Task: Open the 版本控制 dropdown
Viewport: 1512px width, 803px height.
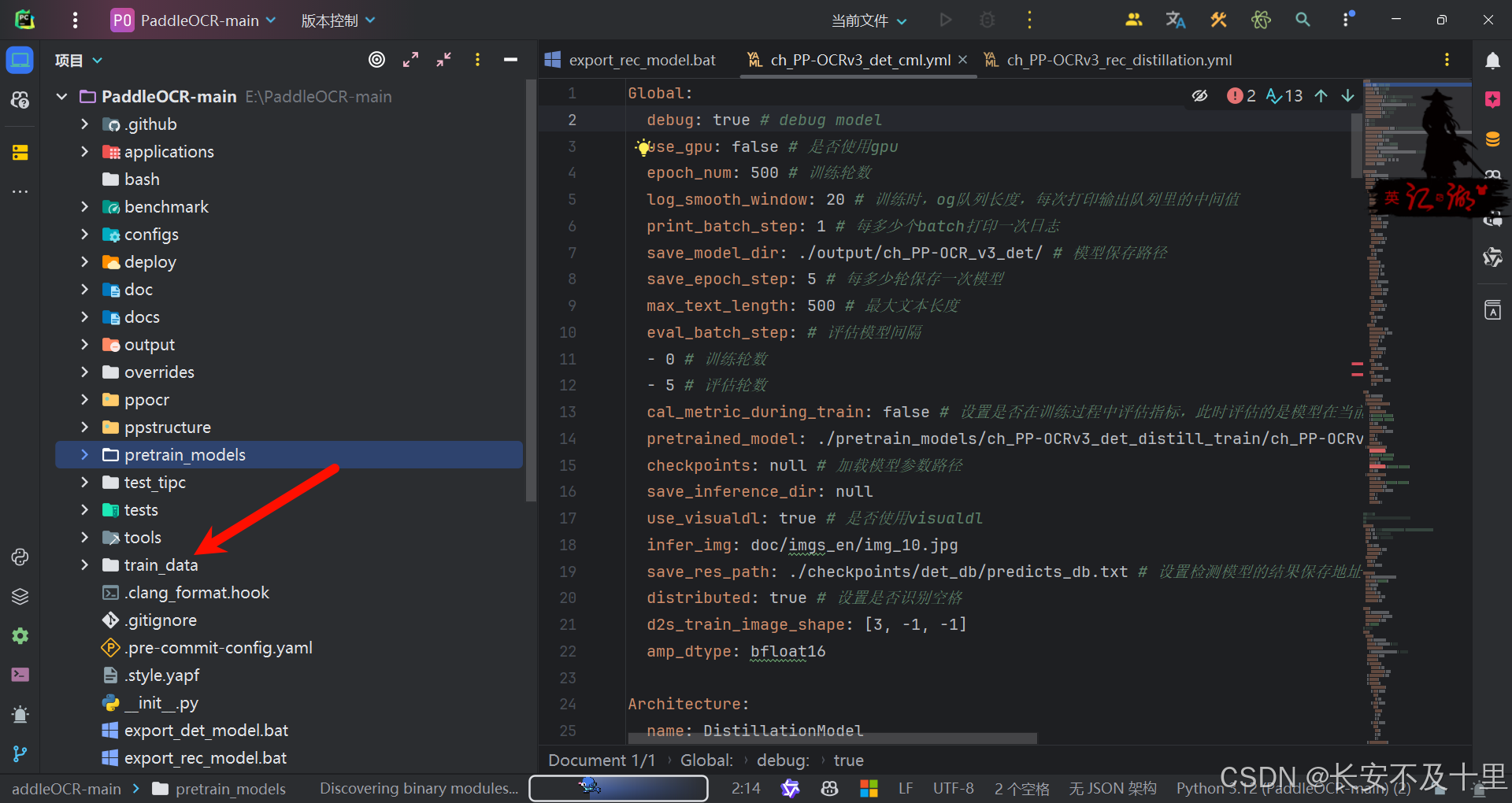Action: click(338, 20)
